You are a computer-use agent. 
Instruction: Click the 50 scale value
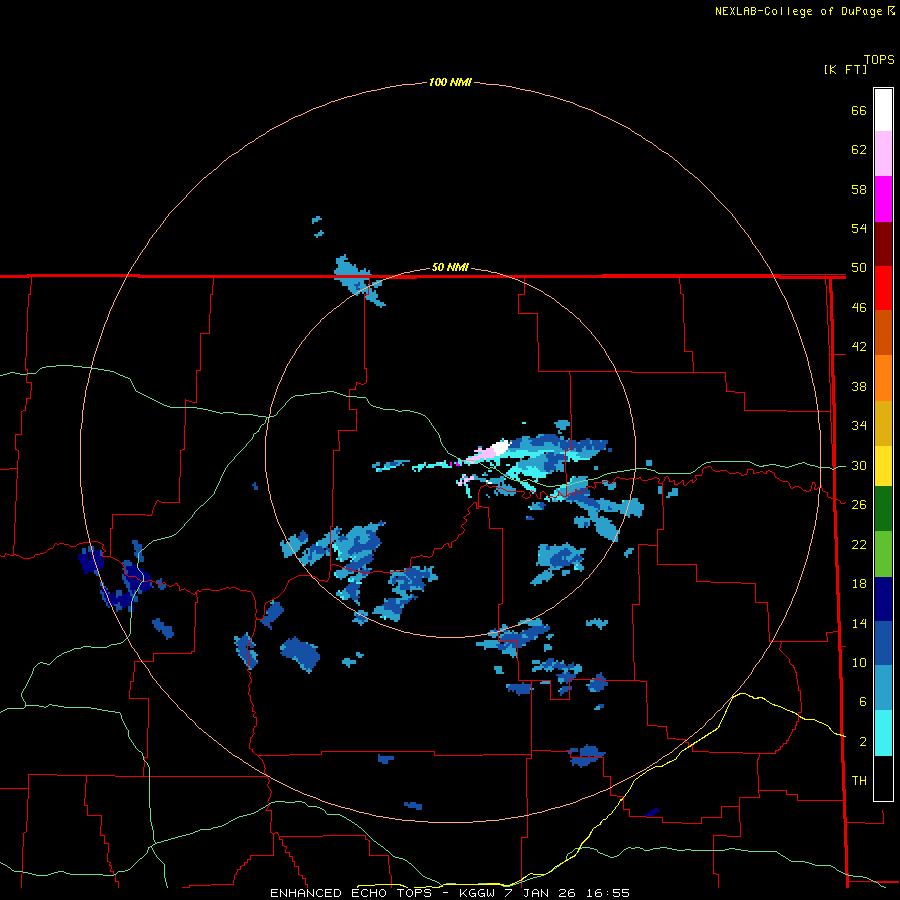pyautogui.click(x=859, y=268)
